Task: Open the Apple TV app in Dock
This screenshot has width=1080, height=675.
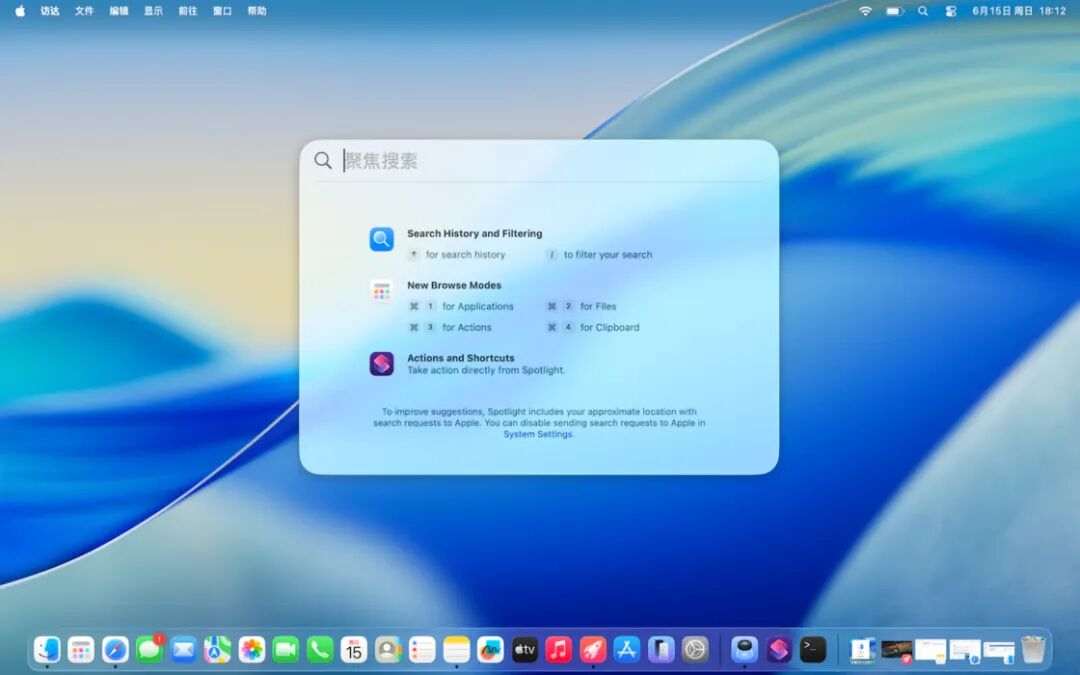Action: click(525, 650)
